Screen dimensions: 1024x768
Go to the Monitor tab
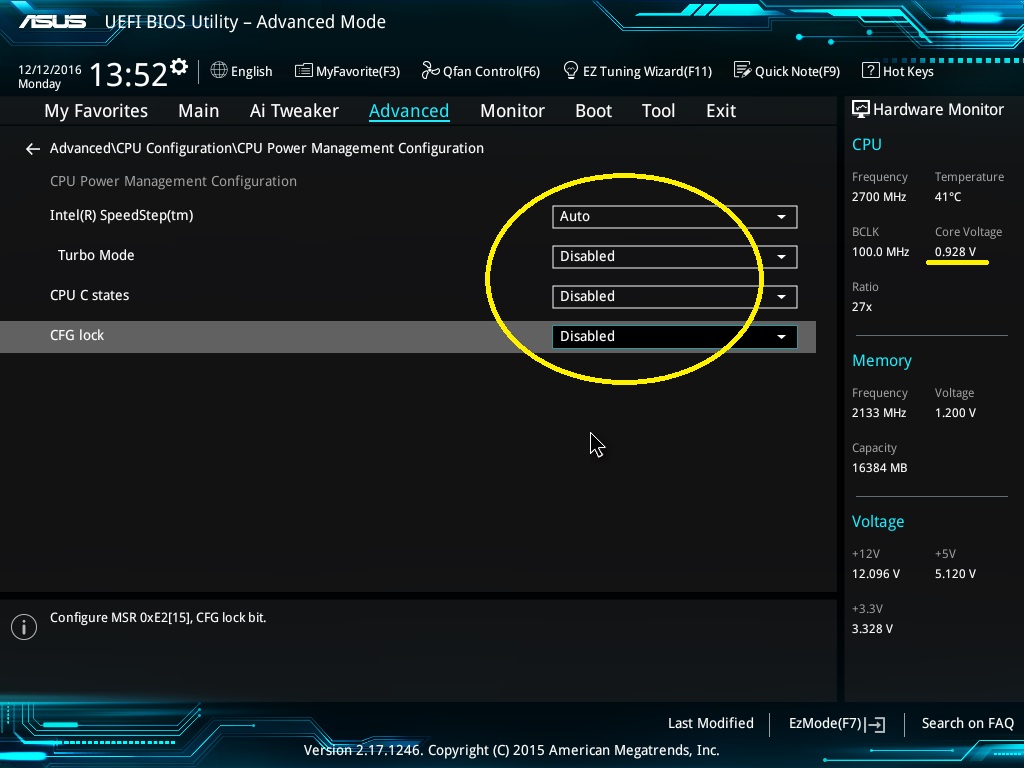[x=512, y=111]
